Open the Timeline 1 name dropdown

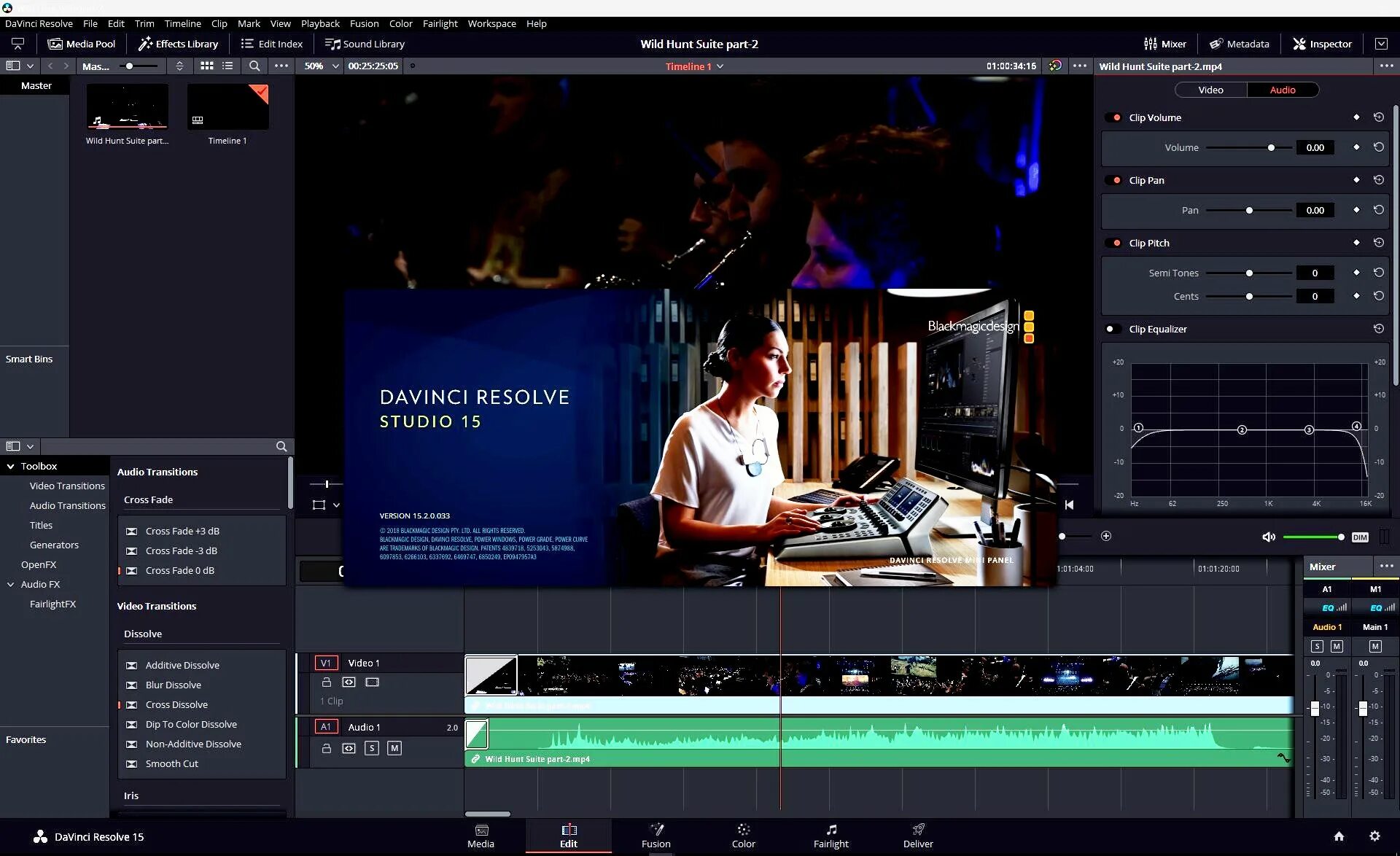pos(720,66)
